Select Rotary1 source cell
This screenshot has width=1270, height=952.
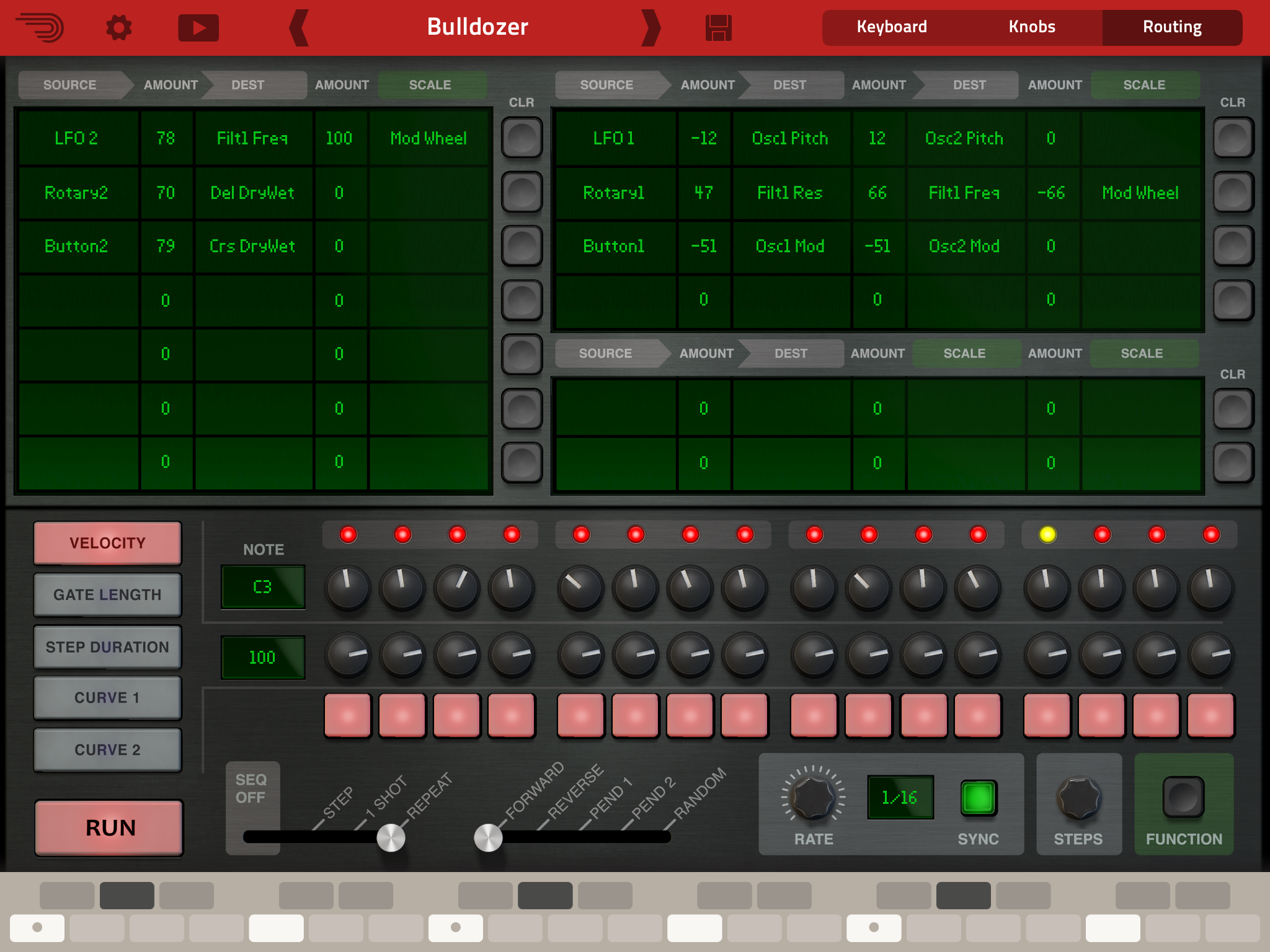point(615,193)
